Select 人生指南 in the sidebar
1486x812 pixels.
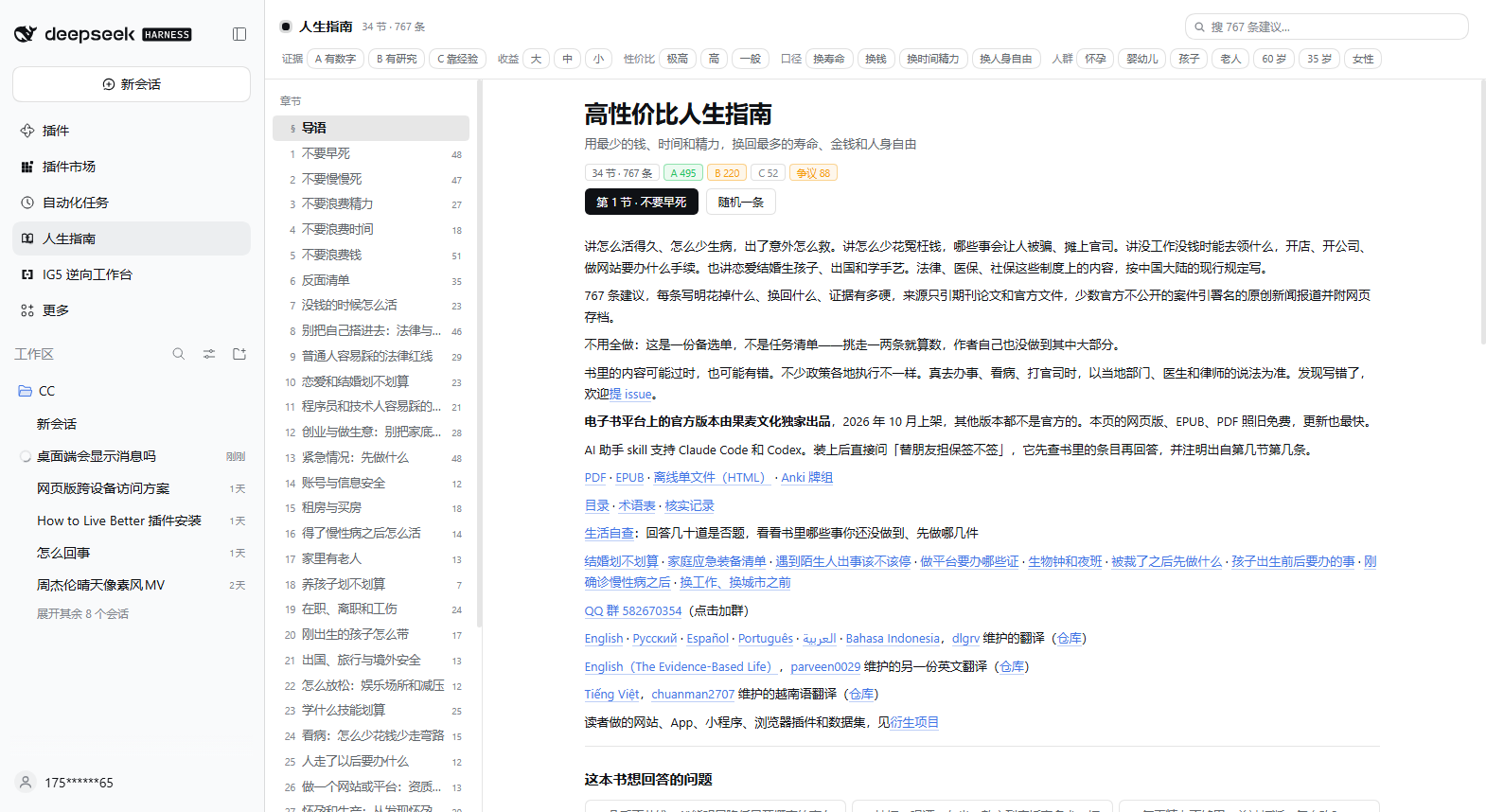pos(132,238)
